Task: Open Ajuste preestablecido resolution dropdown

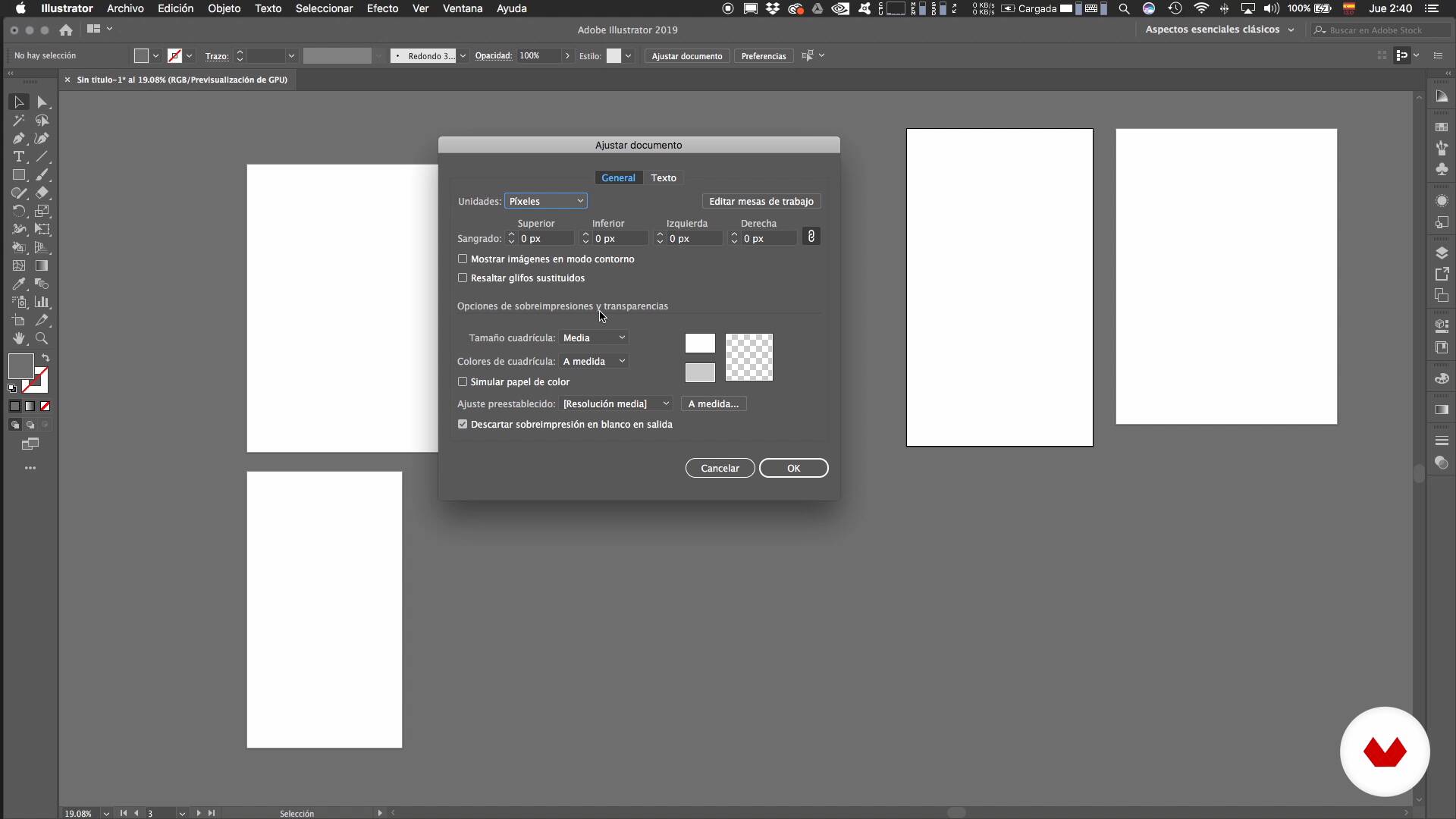Action: [x=616, y=404]
